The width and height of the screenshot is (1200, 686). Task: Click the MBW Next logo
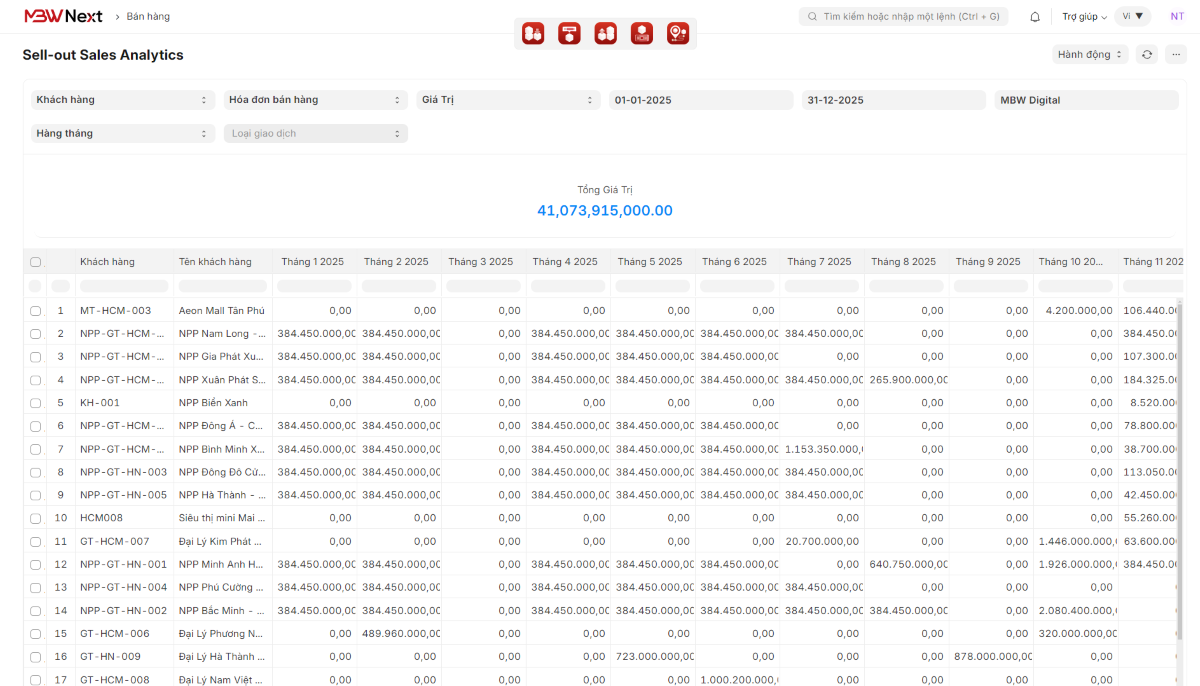63,17
